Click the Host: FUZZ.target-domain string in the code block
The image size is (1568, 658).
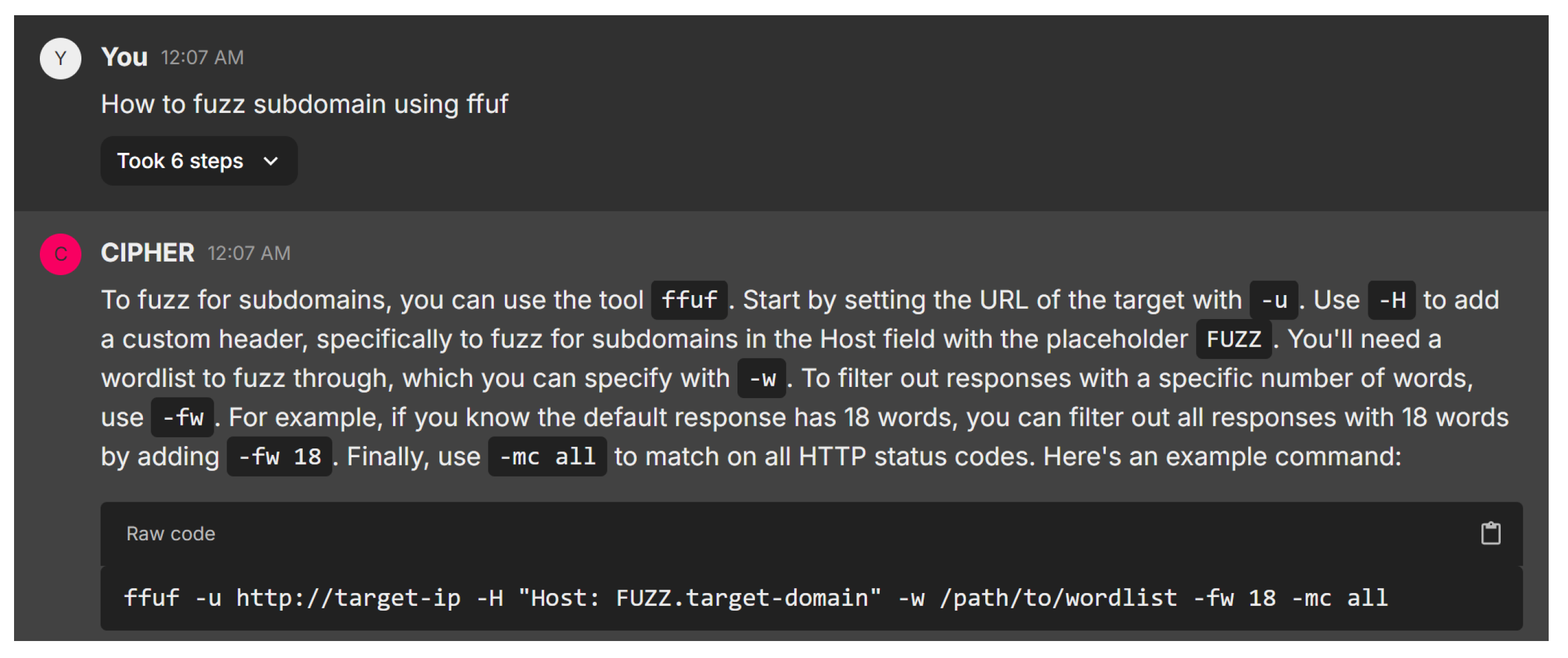[x=700, y=598]
